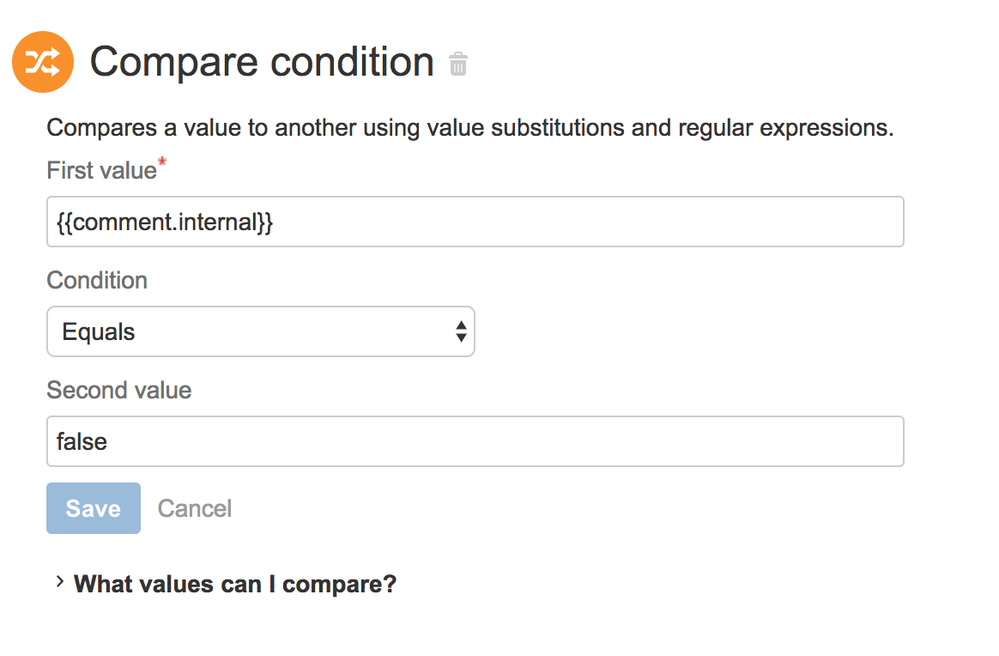Delete the condition using the trash icon
The image size is (999, 656).
(x=458, y=64)
